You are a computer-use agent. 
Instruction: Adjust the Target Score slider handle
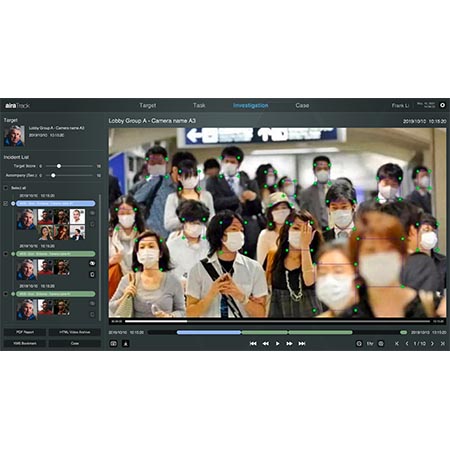tap(59, 166)
